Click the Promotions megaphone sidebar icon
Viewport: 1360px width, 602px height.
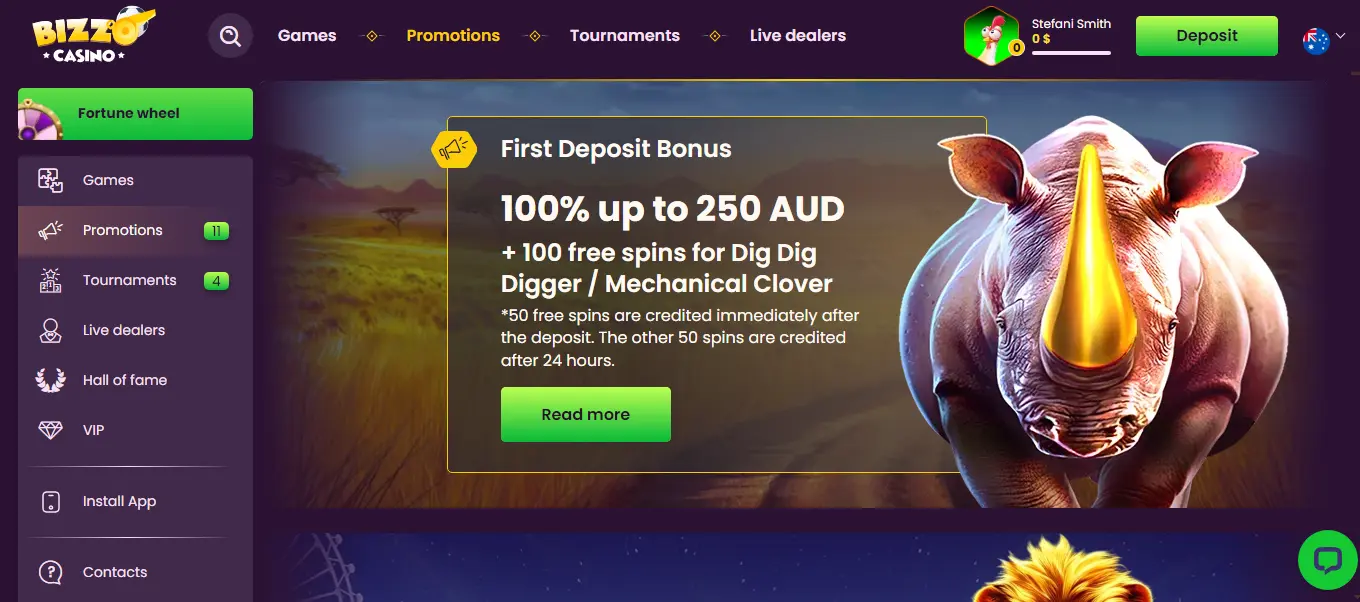coord(50,230)
